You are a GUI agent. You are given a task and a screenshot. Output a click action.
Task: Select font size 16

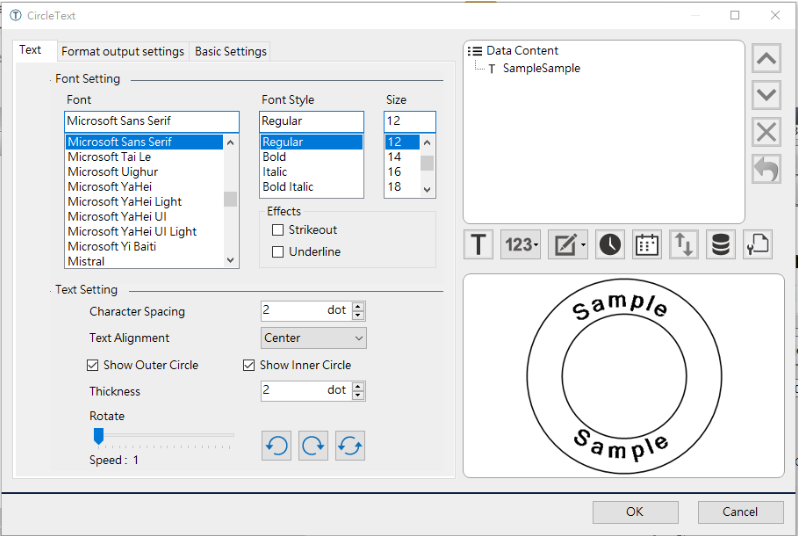pyautogui.click(x=402, y=172)
